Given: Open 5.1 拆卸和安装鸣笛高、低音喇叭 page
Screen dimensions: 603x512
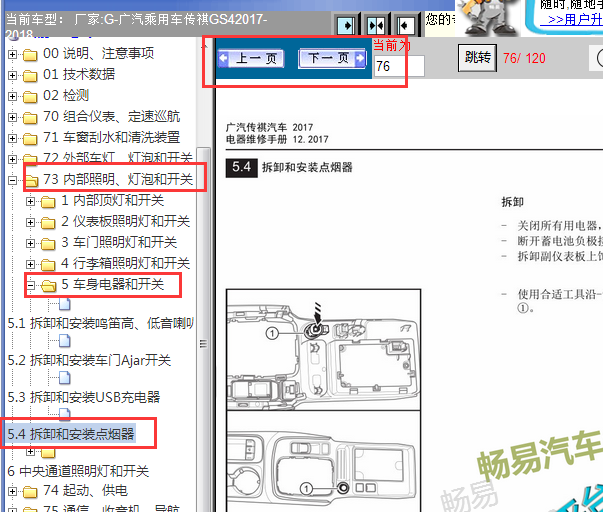Looking at the screenshot, I should (x=101, y=324).
